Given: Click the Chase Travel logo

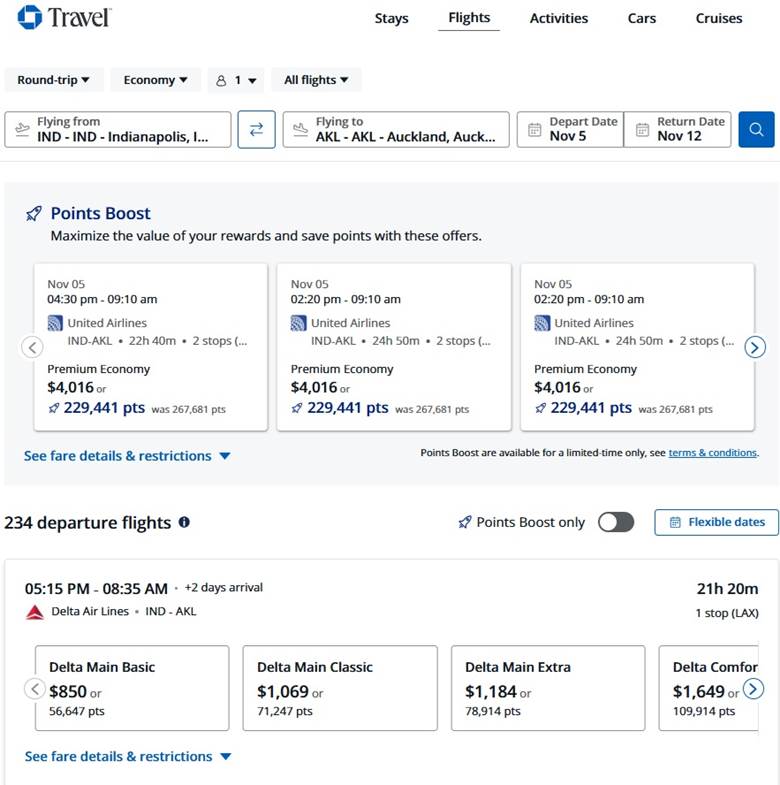Looking at the screenshot, I should 64,17.
